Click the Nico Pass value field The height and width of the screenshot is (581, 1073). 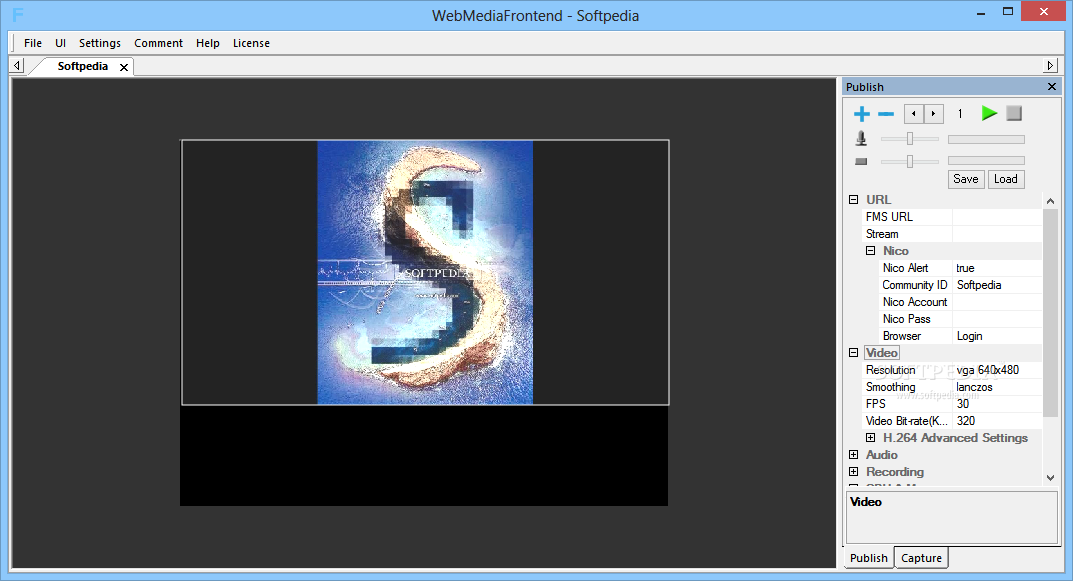coord(997,320)
